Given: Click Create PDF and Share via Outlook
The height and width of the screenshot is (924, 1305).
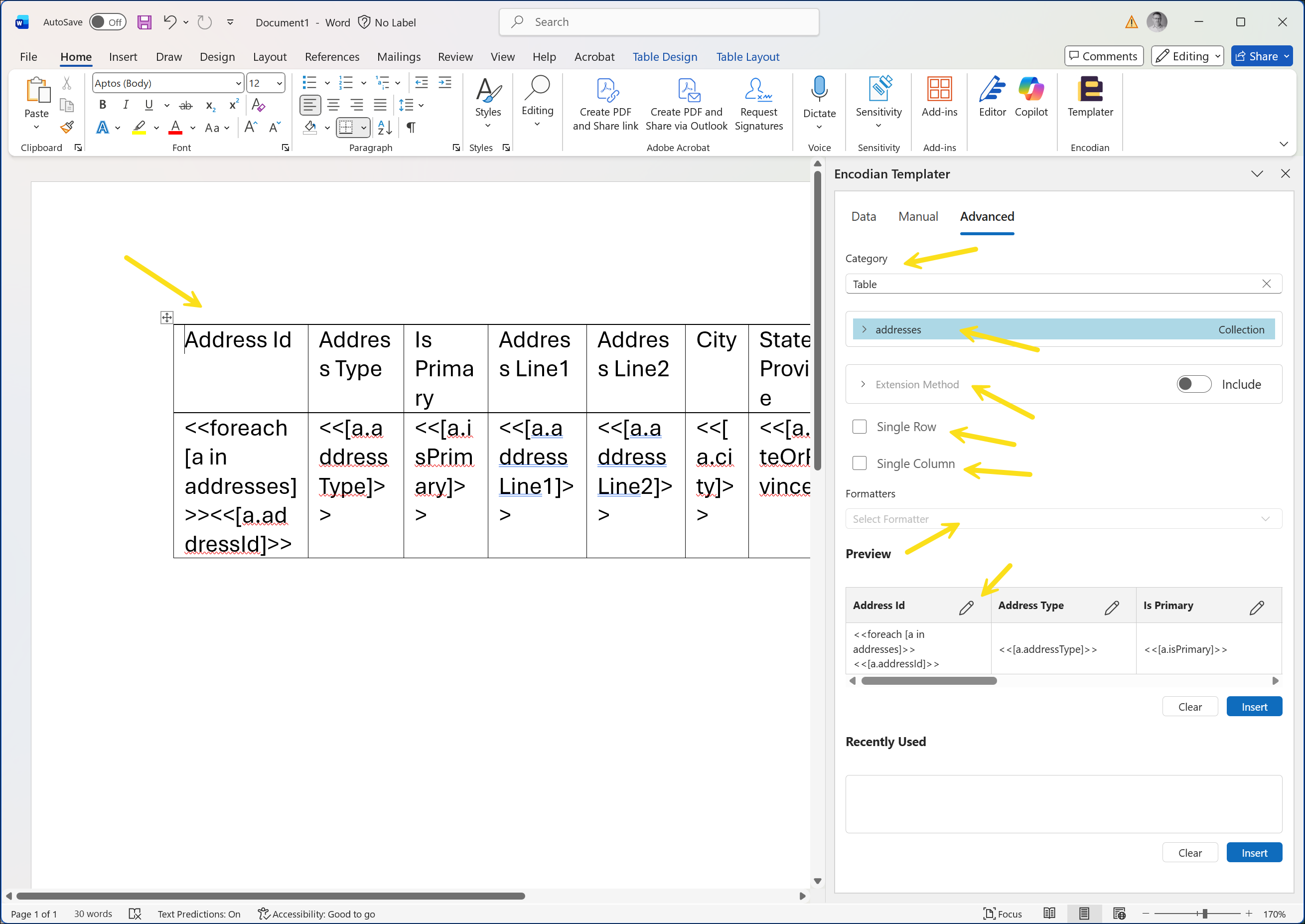Looking at the screenshot, I should 686,104.
